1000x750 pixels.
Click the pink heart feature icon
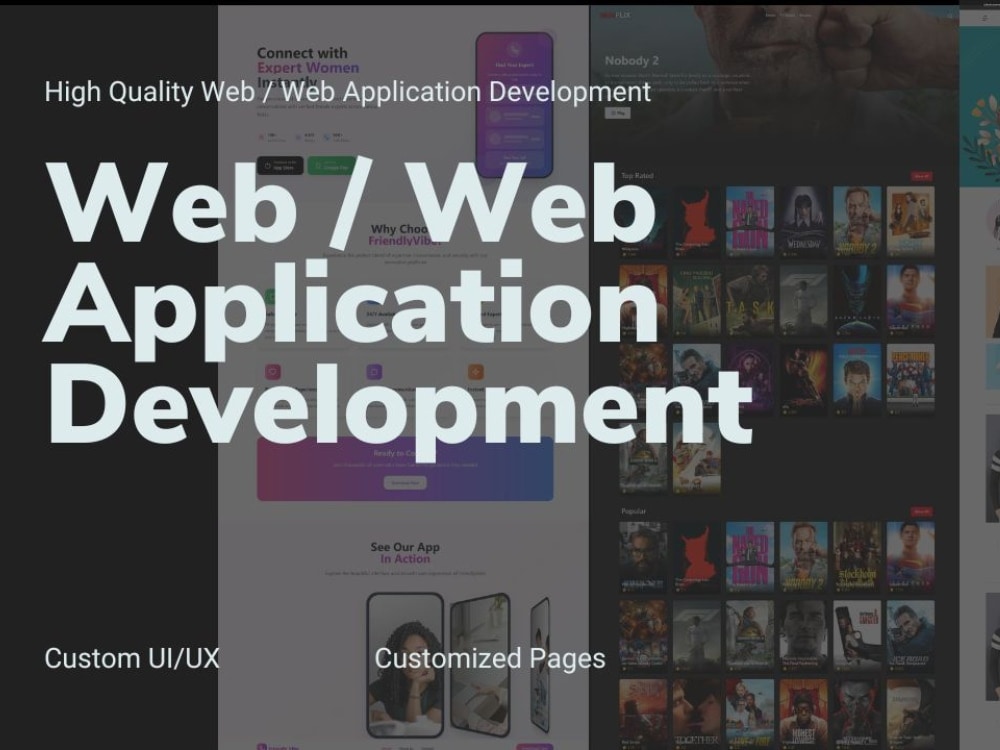pos(273,371)
